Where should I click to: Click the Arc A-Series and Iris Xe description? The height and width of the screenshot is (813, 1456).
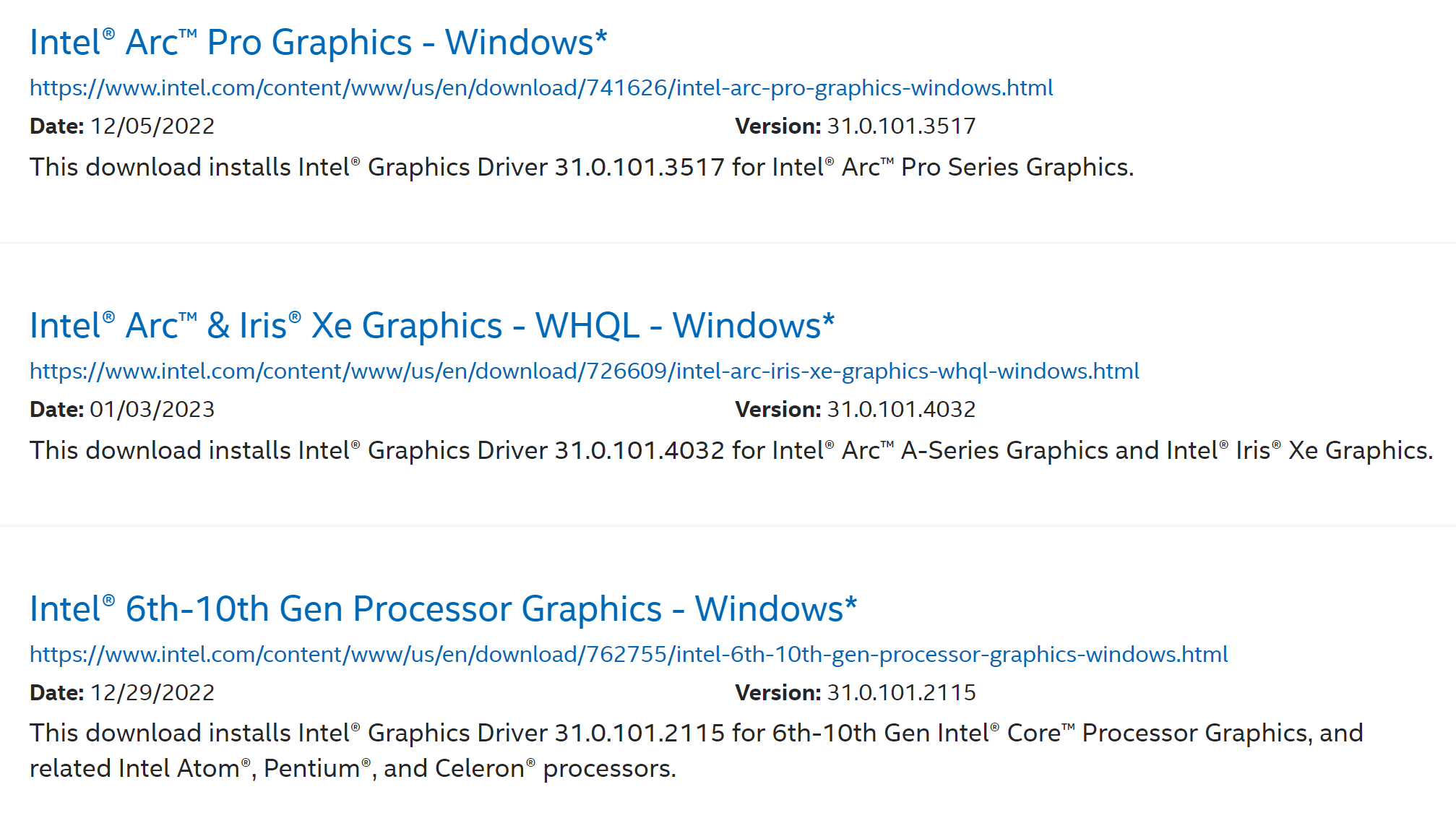[x=730, y=451]
